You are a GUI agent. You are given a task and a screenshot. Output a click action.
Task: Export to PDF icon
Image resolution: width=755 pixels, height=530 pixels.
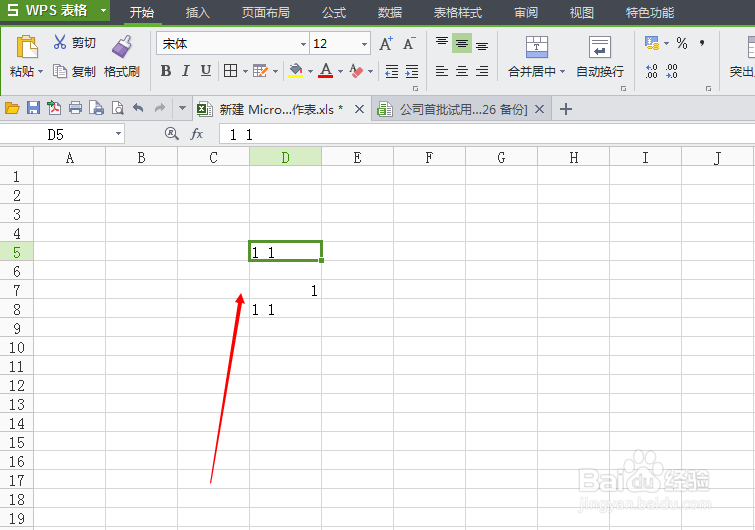(x=54, y=108)
